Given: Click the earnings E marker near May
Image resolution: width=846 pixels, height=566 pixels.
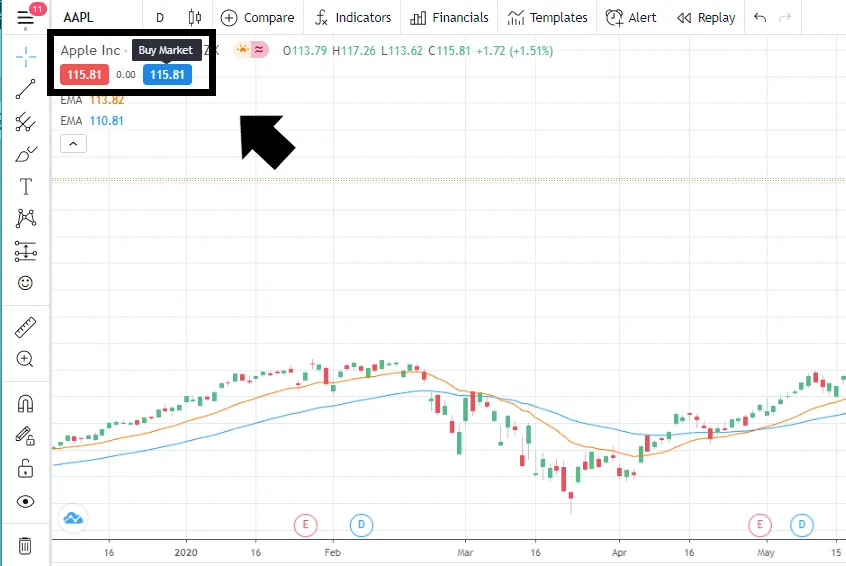Looking at the screenshot, I should pos(760,524).
